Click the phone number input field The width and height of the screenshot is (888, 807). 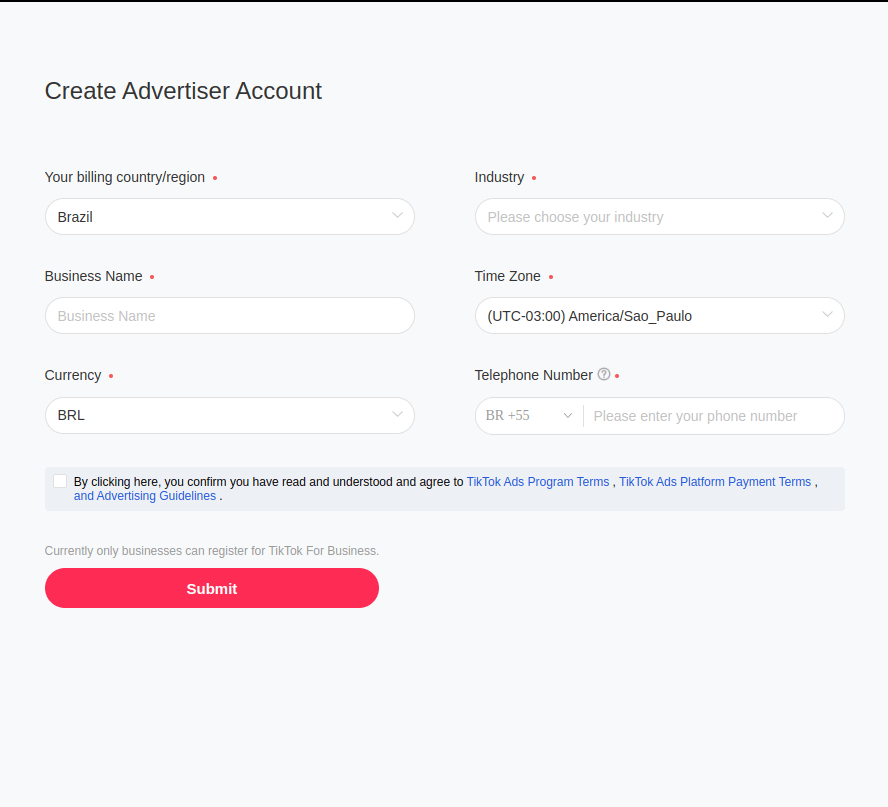710,416
